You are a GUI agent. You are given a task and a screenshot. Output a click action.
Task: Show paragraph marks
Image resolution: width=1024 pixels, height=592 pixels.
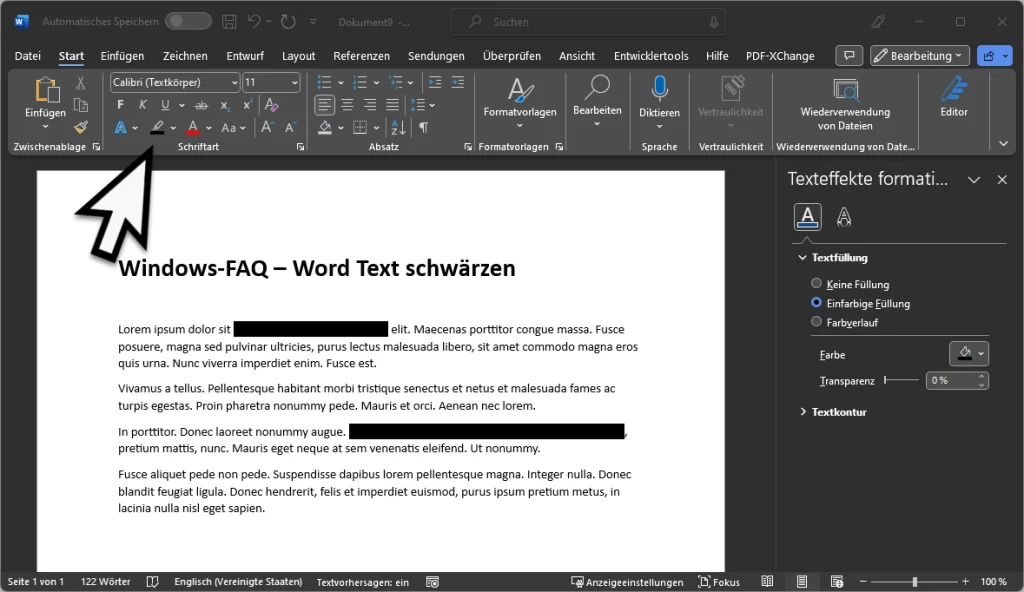(x=424, y=127)
